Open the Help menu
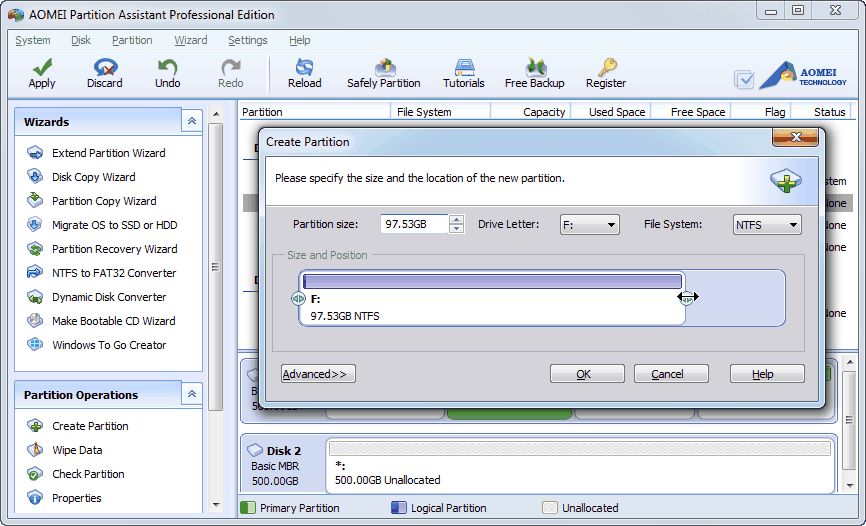This screenshot has height=526, width=866. click(299, 40)
